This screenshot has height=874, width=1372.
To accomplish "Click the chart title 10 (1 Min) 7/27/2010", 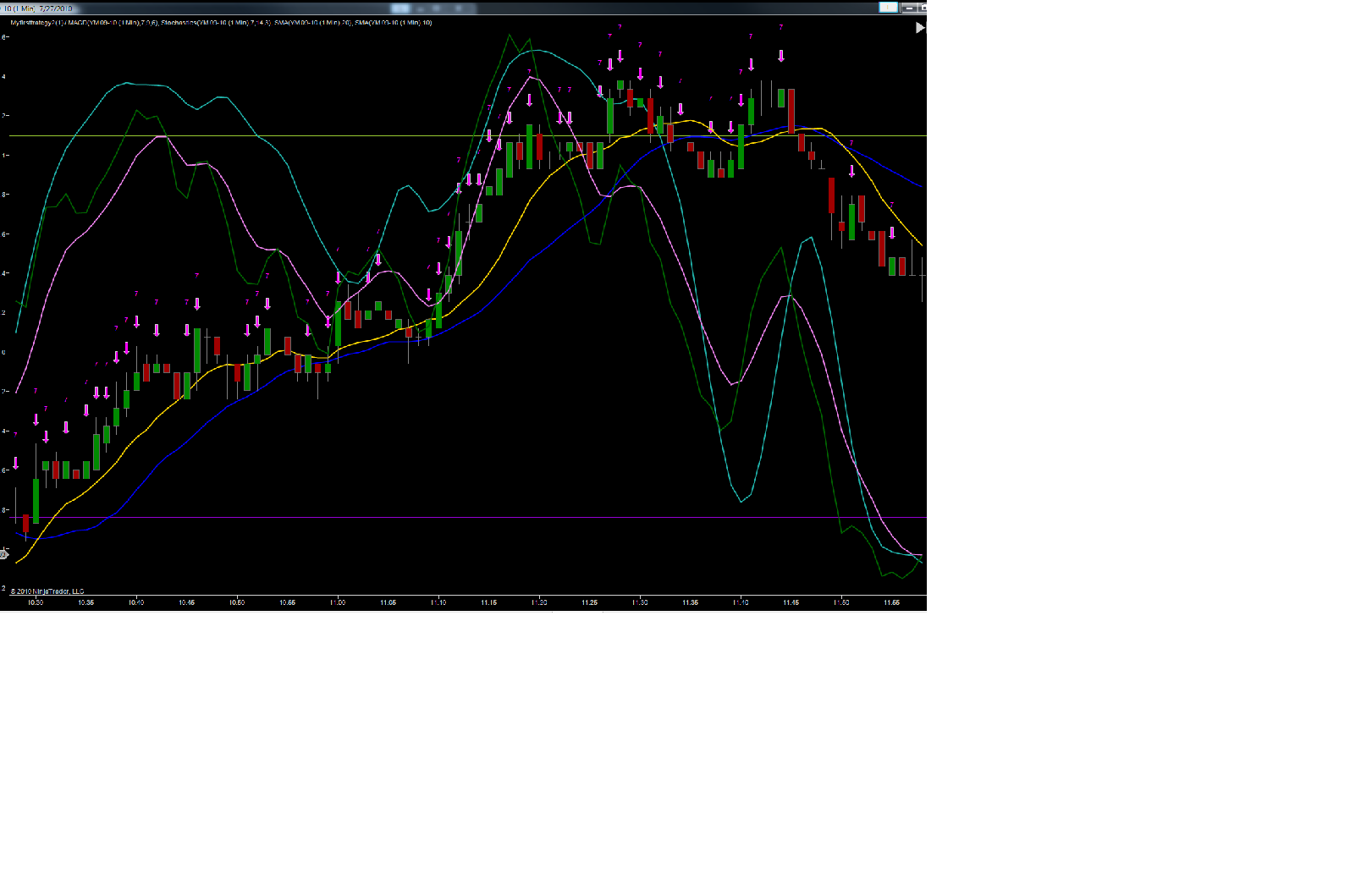I will (39, 8).
